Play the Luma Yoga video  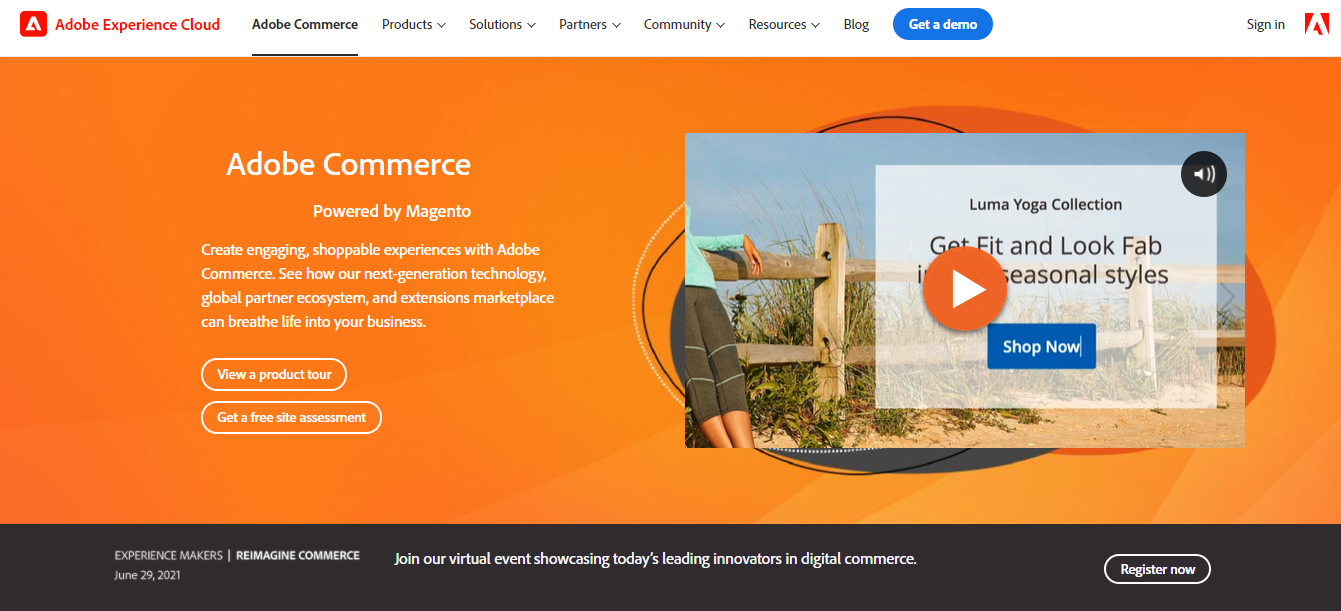[x=964, y=289]
